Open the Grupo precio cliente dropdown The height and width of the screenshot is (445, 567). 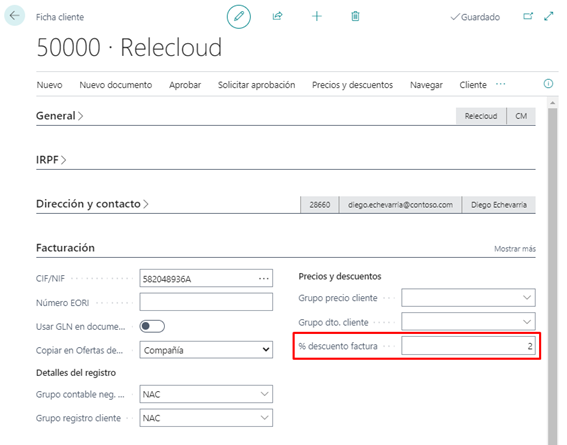468,298
